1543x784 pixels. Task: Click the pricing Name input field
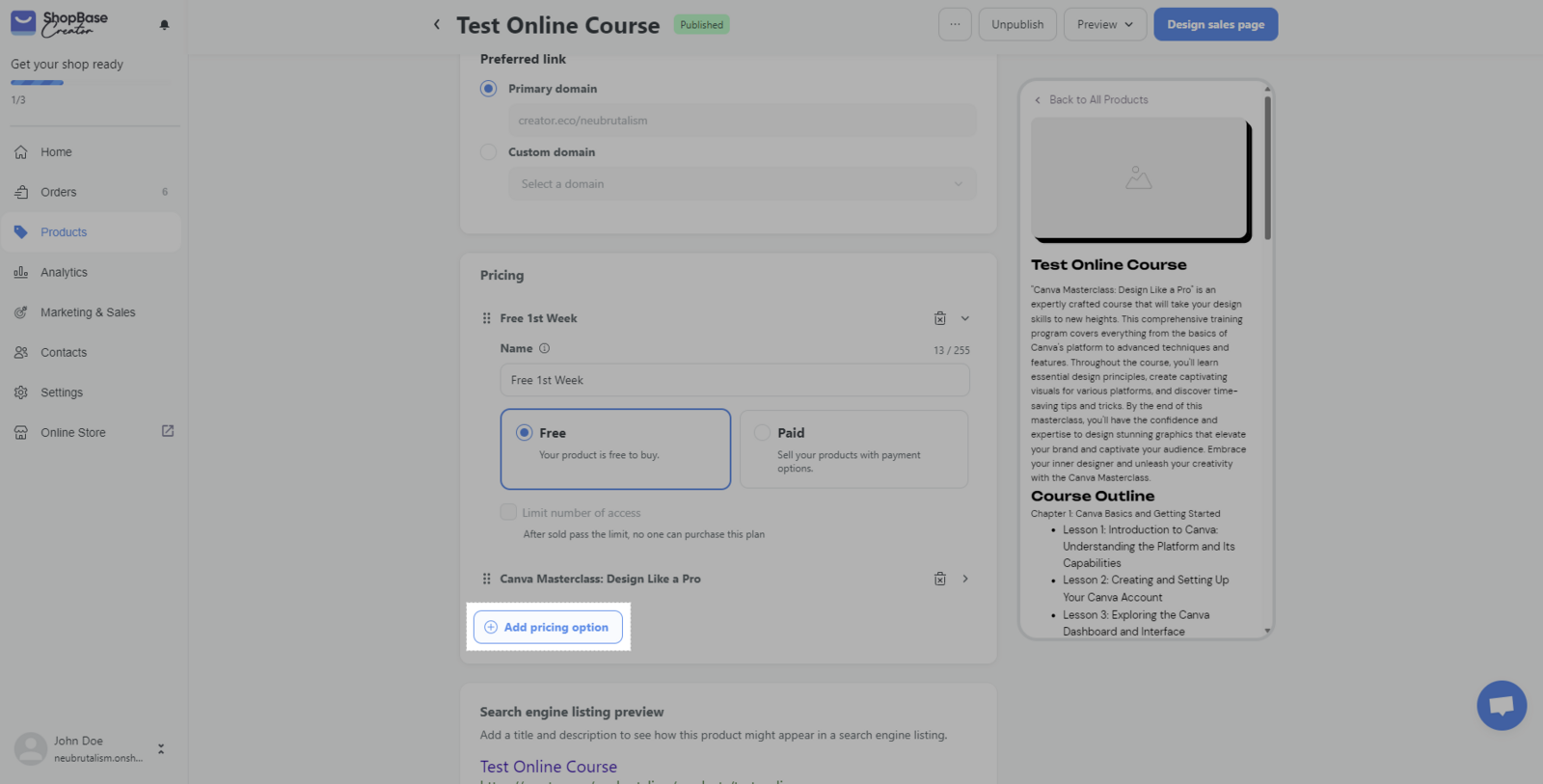(x=735, y=380)
